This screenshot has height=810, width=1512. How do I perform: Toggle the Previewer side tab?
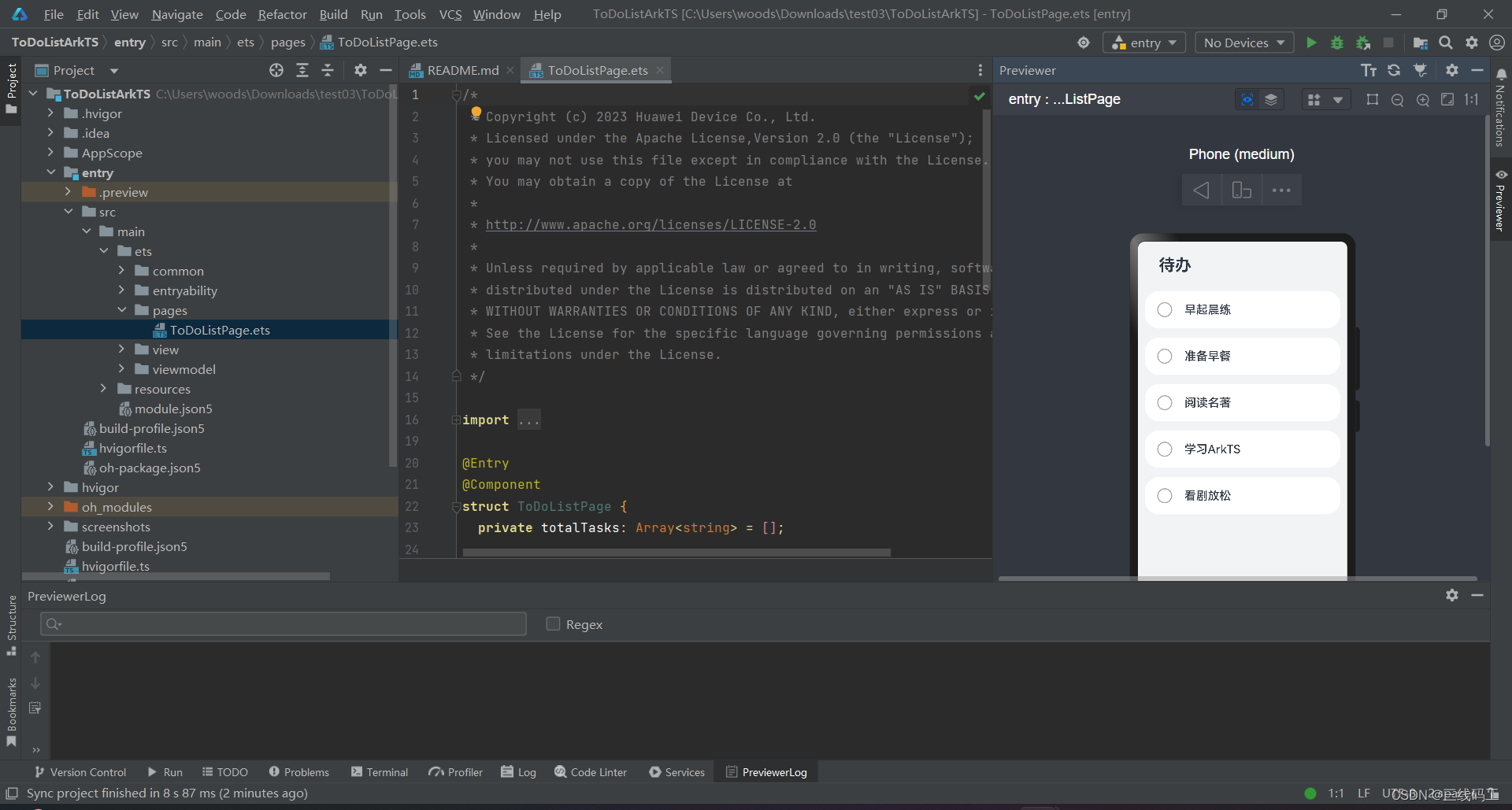[1501, 200]
